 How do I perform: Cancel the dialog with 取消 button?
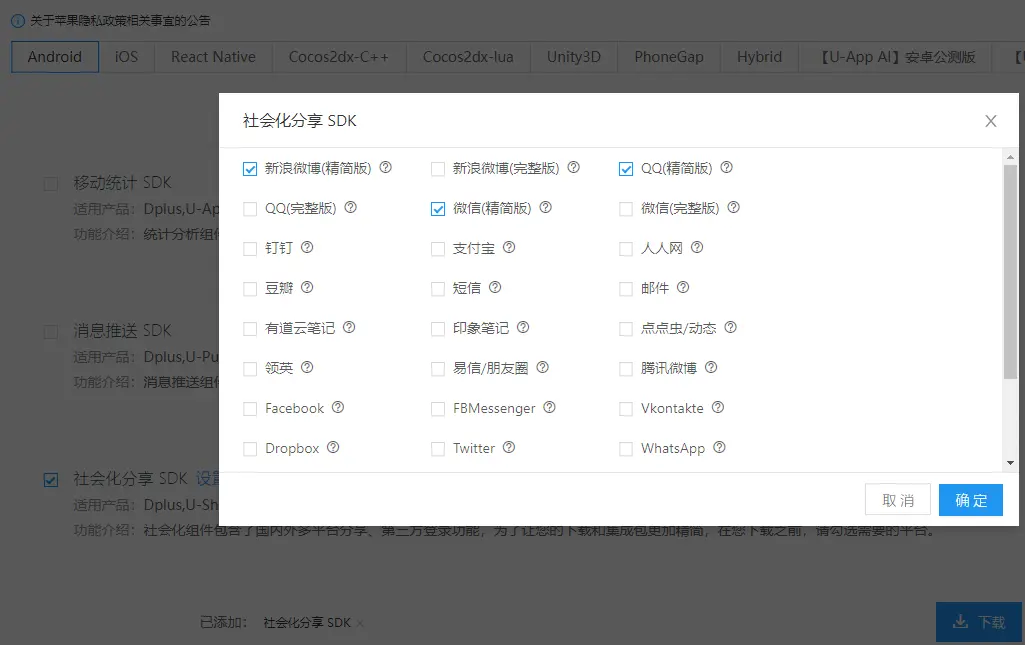pyautogui.click(x=898, y=500)
